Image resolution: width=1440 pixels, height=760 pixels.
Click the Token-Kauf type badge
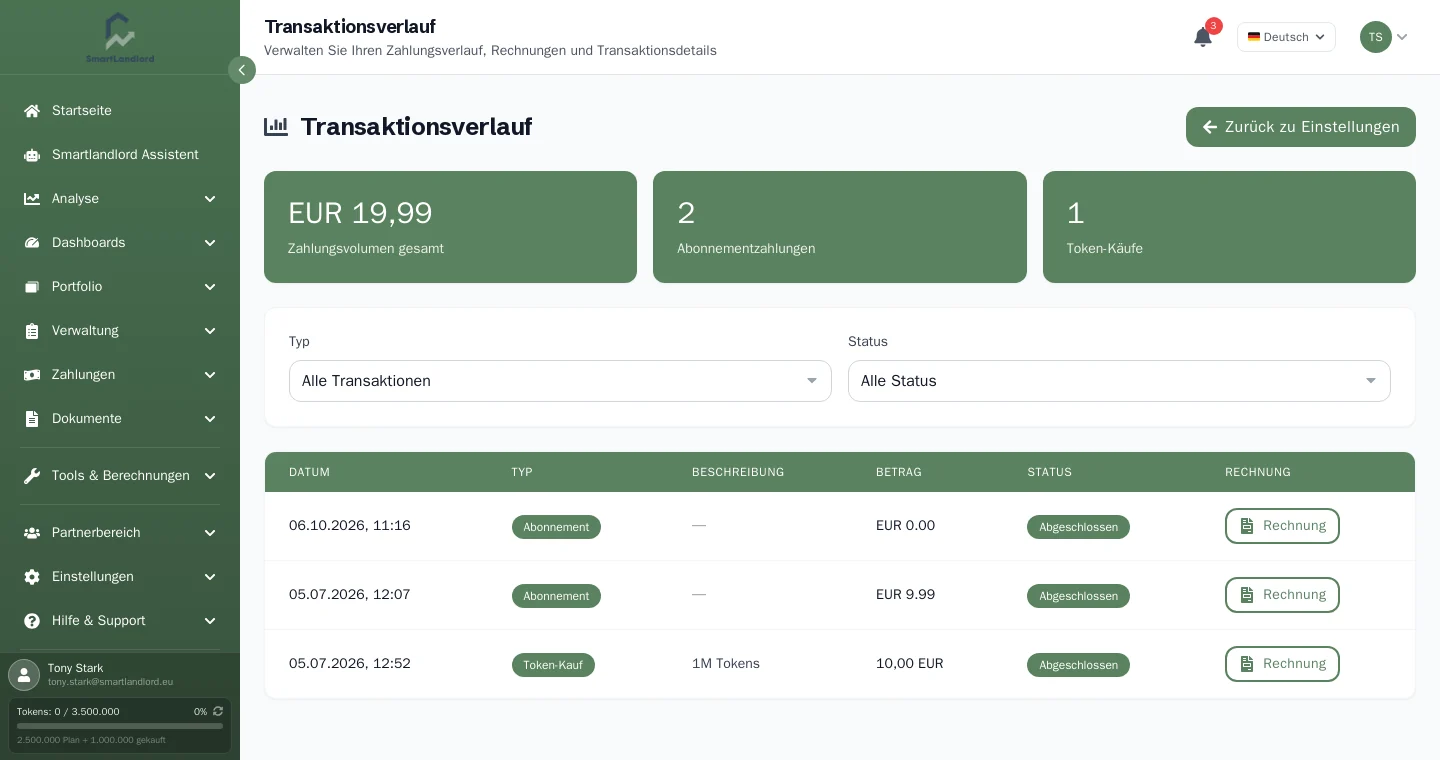pyautogui.click(x=553, y=665)
